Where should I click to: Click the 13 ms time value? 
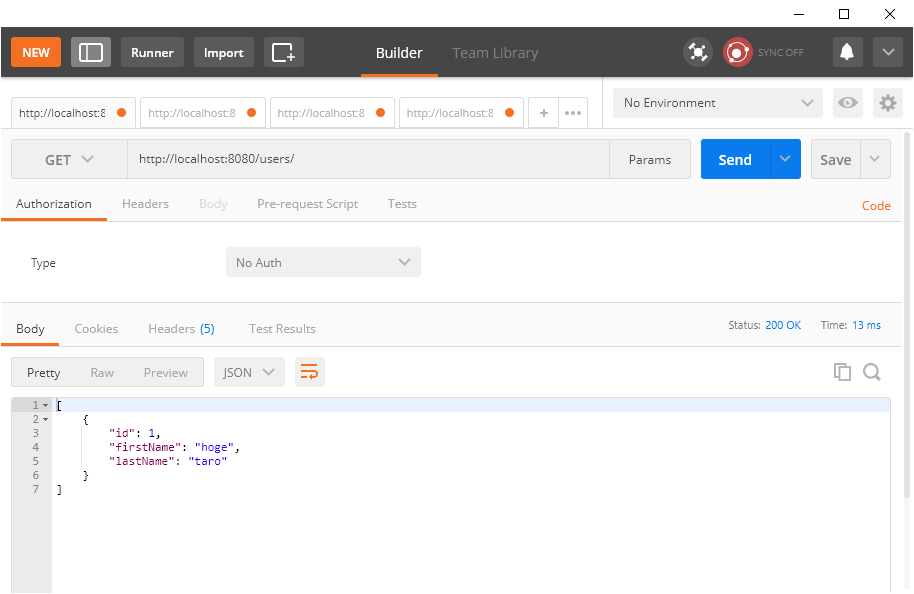866,325
